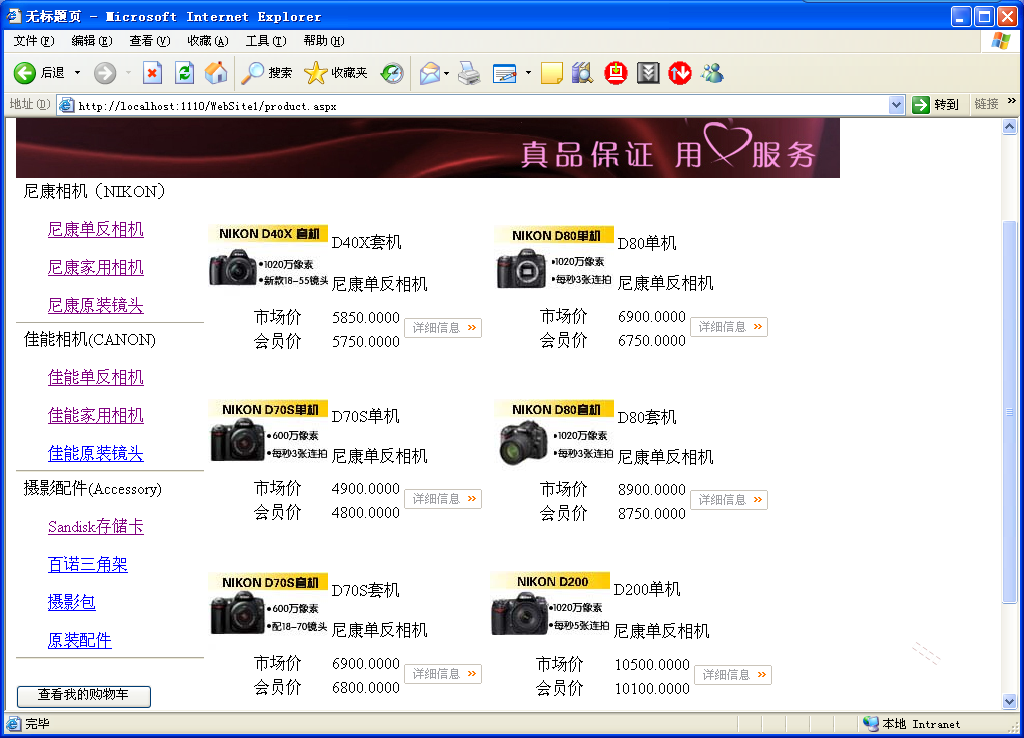The image size is (1024, 738).
Task: Expand the address bar dropdown
Action: [x=897, y=104]
